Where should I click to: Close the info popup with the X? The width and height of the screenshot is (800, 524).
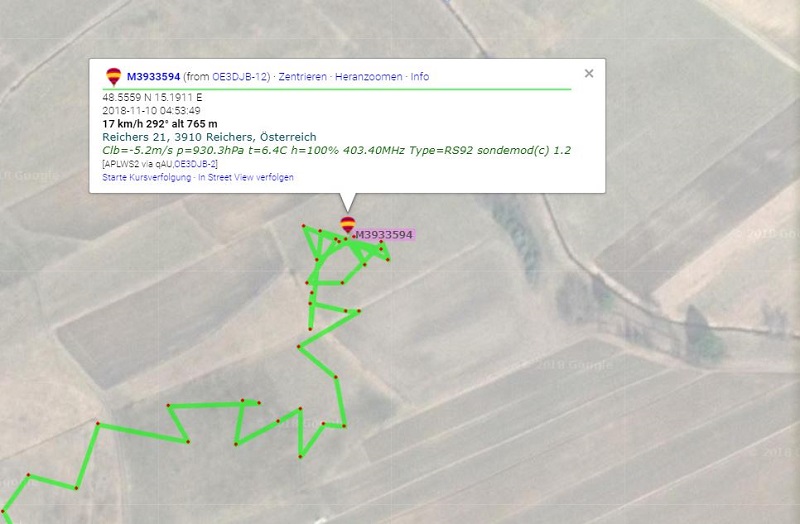pos(589,73)
